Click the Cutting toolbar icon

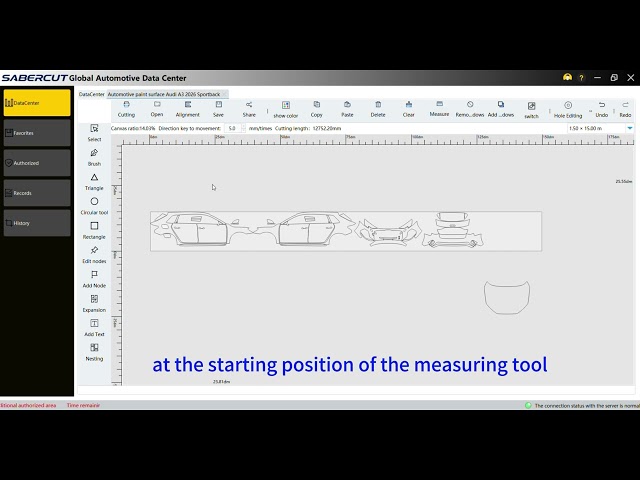(126, 109)
